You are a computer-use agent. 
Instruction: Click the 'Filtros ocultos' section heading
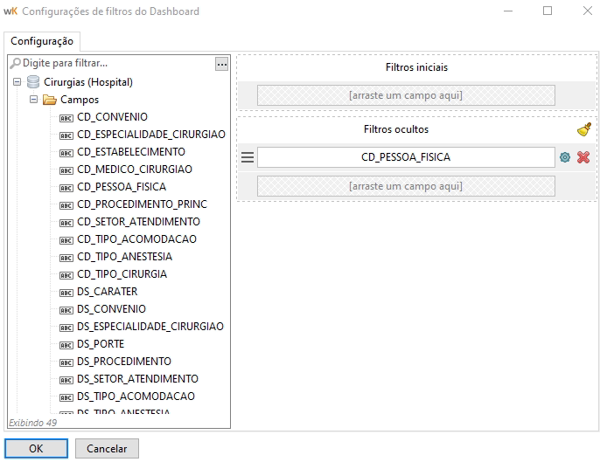pos(396,129)
